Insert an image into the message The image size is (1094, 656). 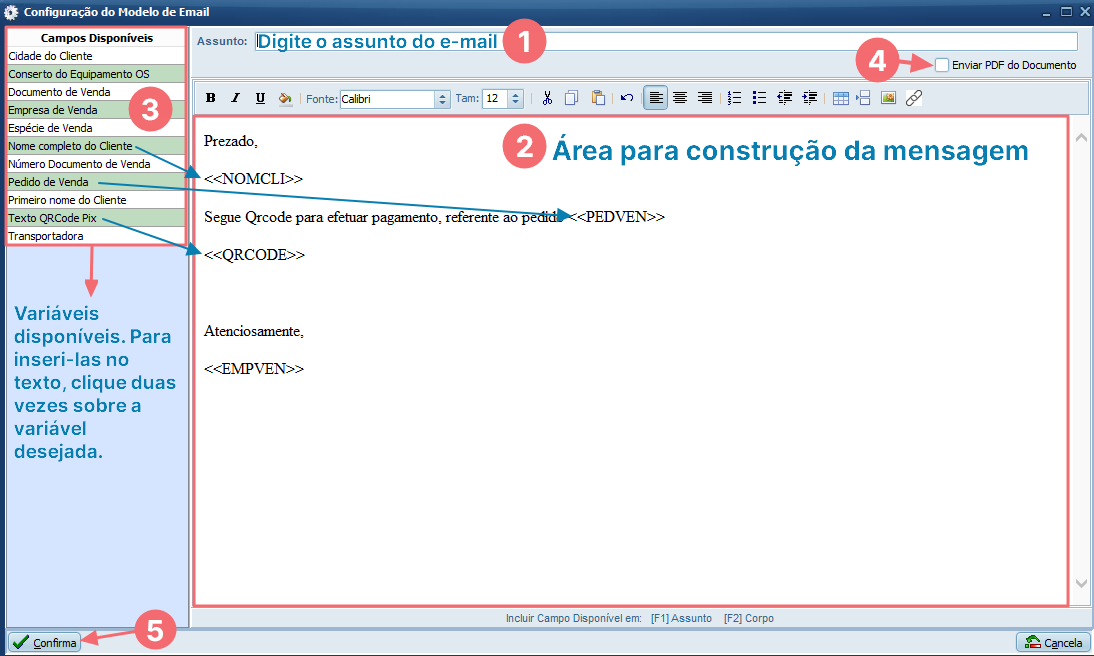pyautogui.click(x=888, y=98)
